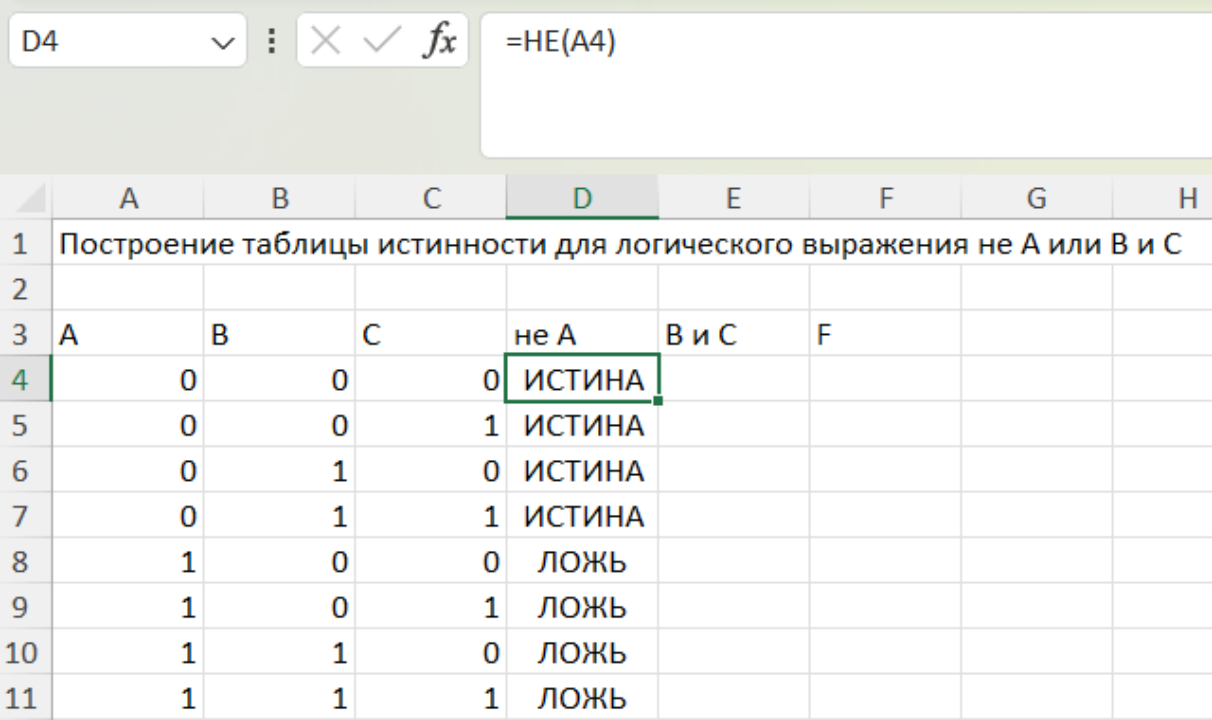This screenshot has width=1212, height=720.
Task: Select row 3 header
Action: [x=25, y=334]
